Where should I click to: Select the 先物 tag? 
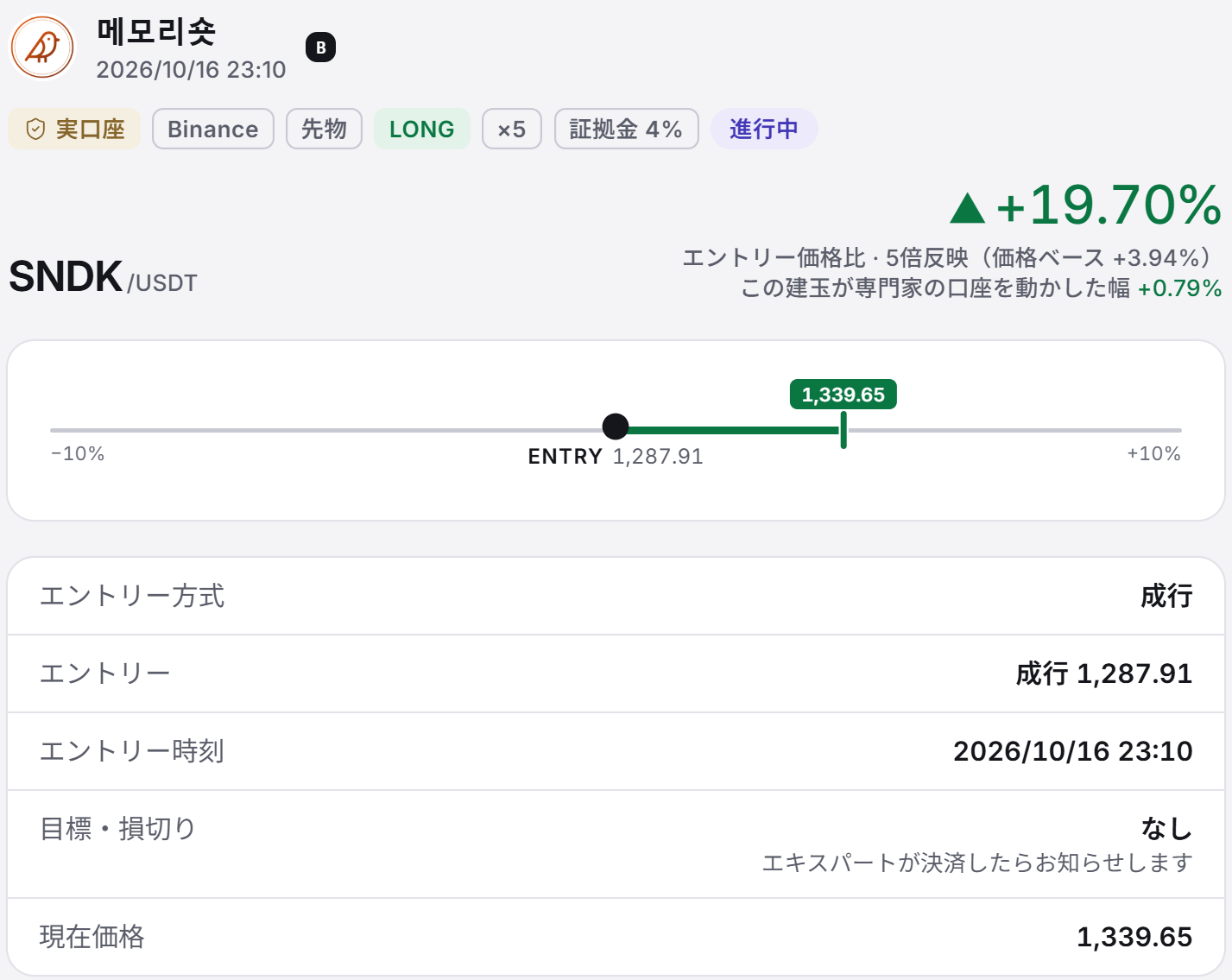(x=324, y=129)
